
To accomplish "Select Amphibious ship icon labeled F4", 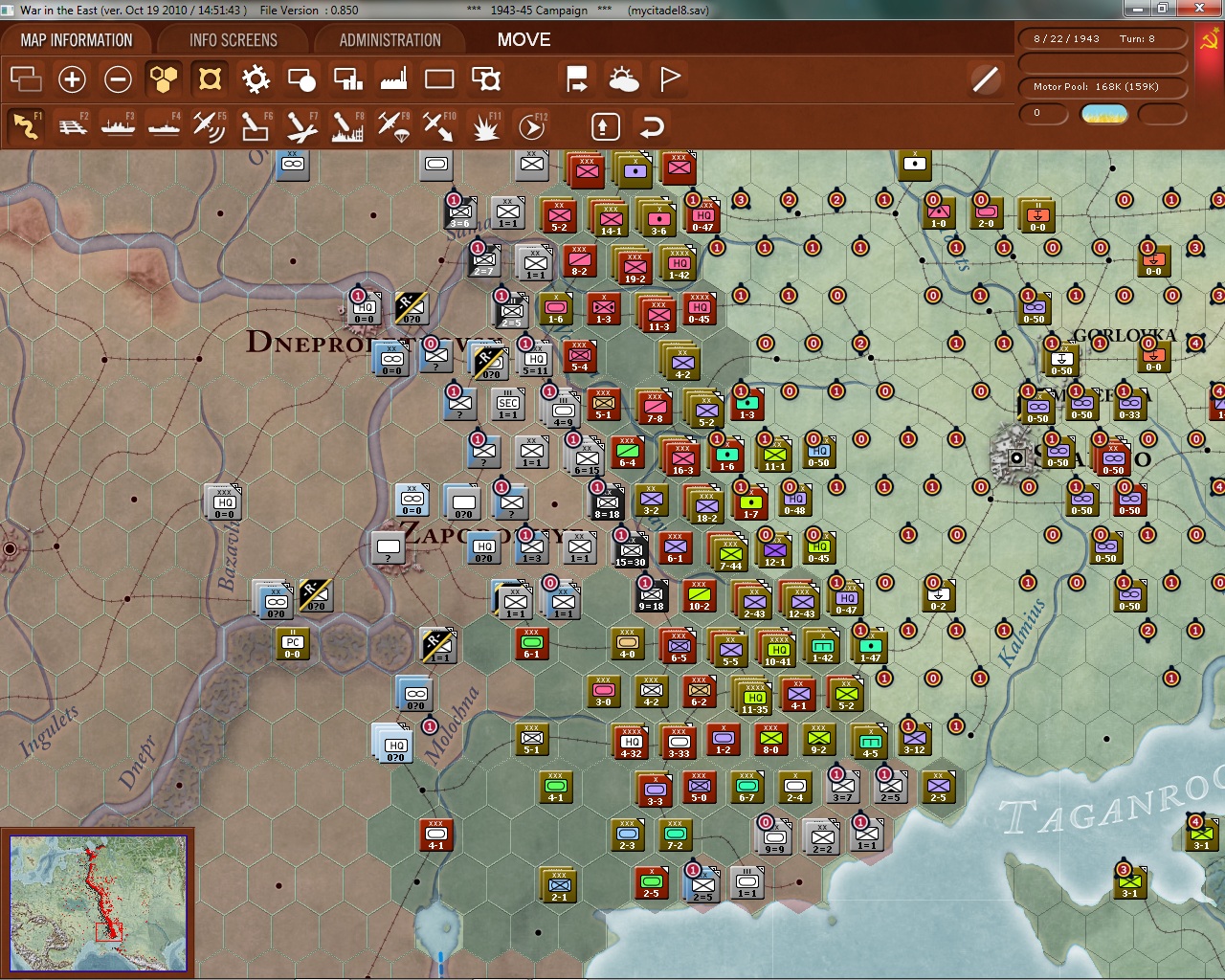I will (164, 126).
